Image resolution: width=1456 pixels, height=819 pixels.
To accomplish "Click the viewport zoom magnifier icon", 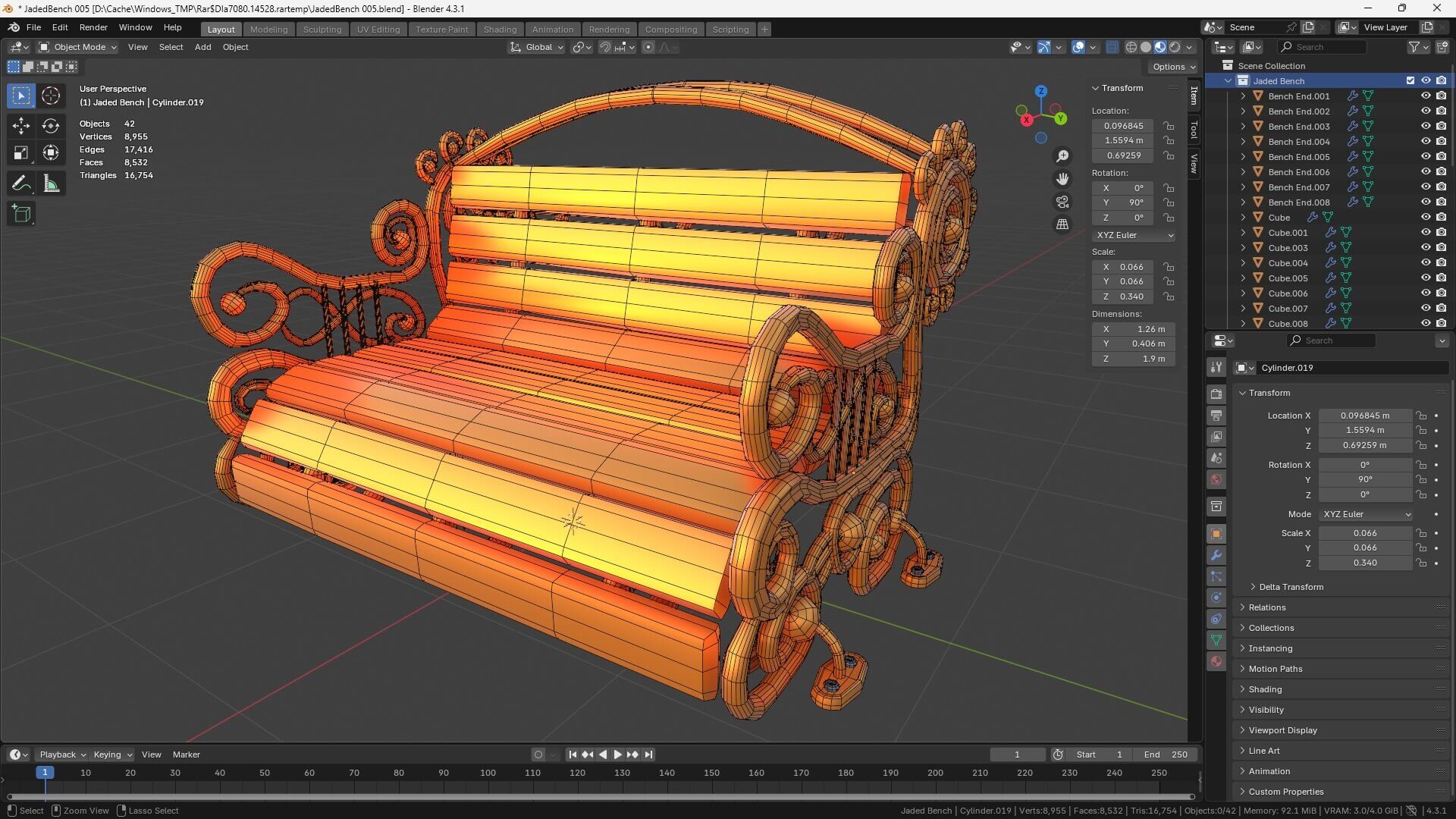I will click(x=1062, y=156).
